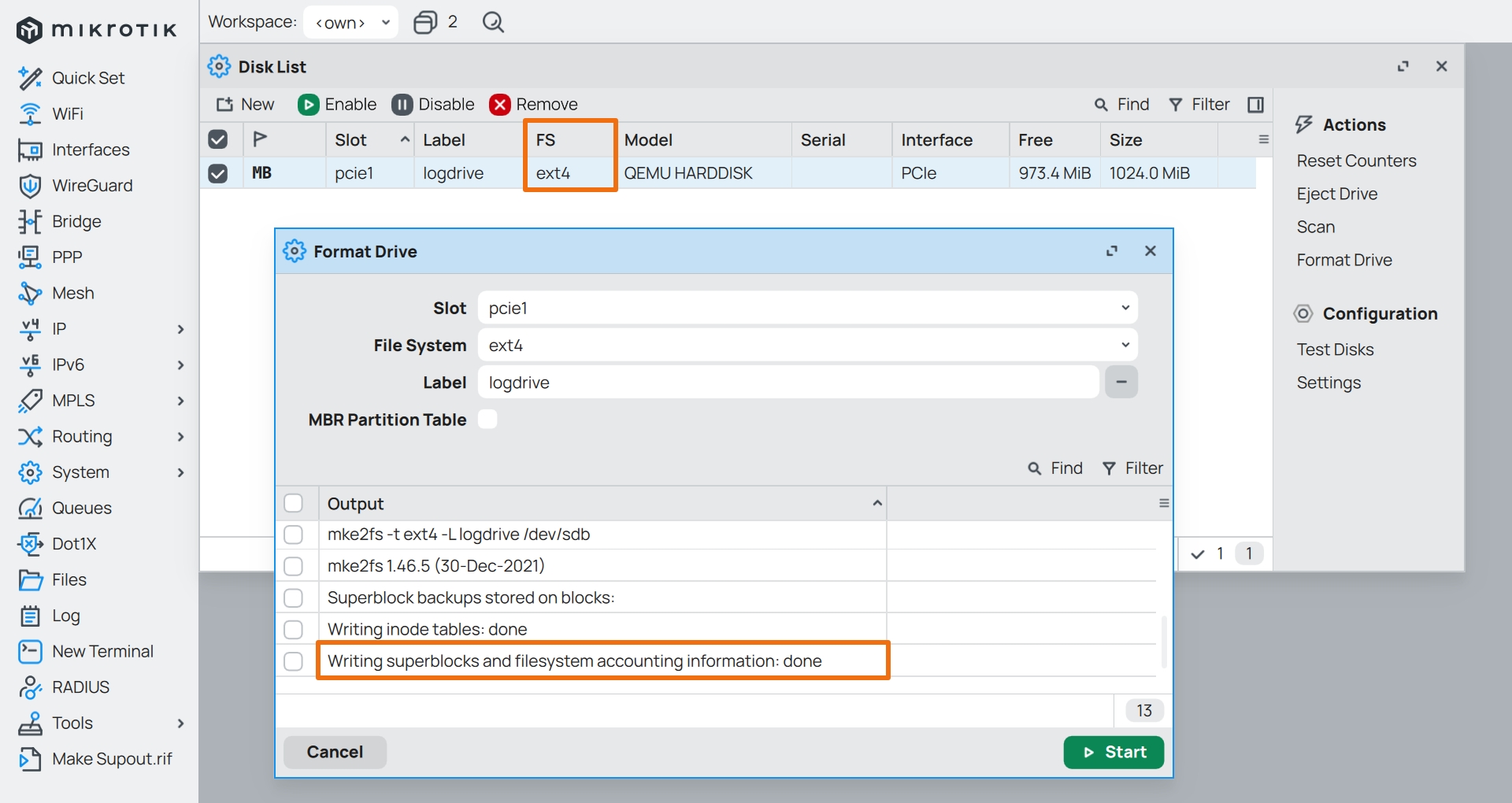Open the workspace windows icon

click(x=425, y=22)
